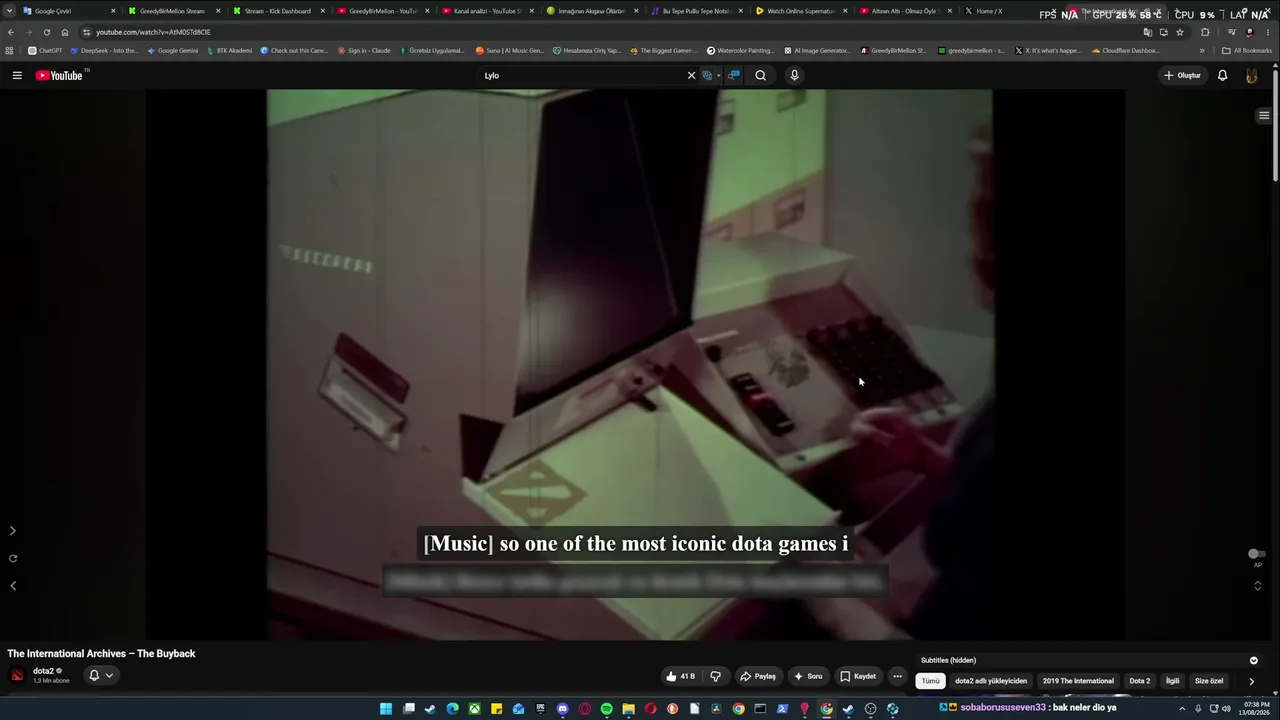Click the Oluştur create button

[x=1182, y=75]
